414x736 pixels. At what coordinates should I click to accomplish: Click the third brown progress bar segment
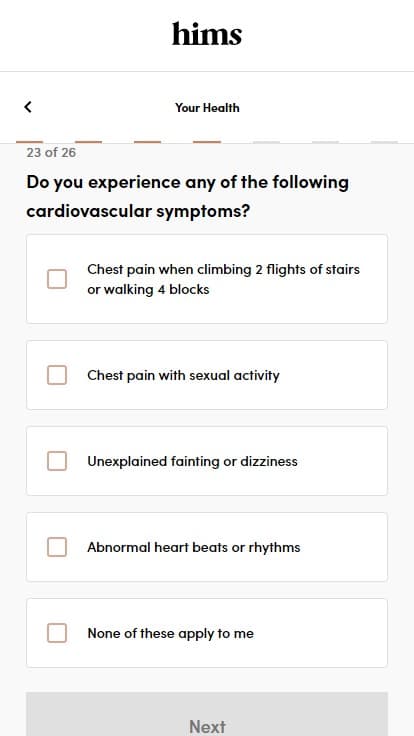point(147,142)
